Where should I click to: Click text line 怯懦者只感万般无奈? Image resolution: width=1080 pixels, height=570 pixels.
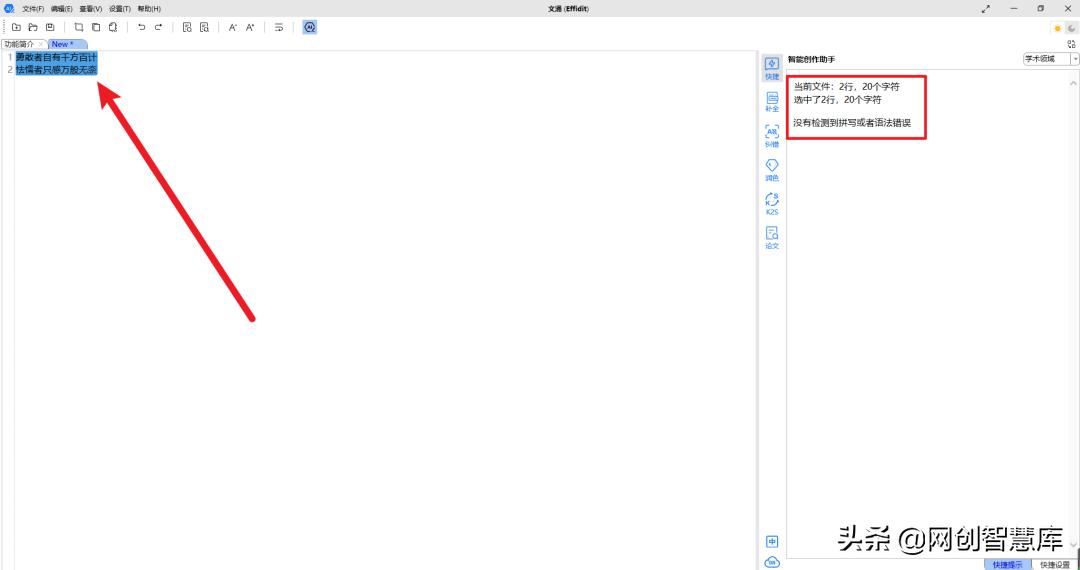coord(56,70)
